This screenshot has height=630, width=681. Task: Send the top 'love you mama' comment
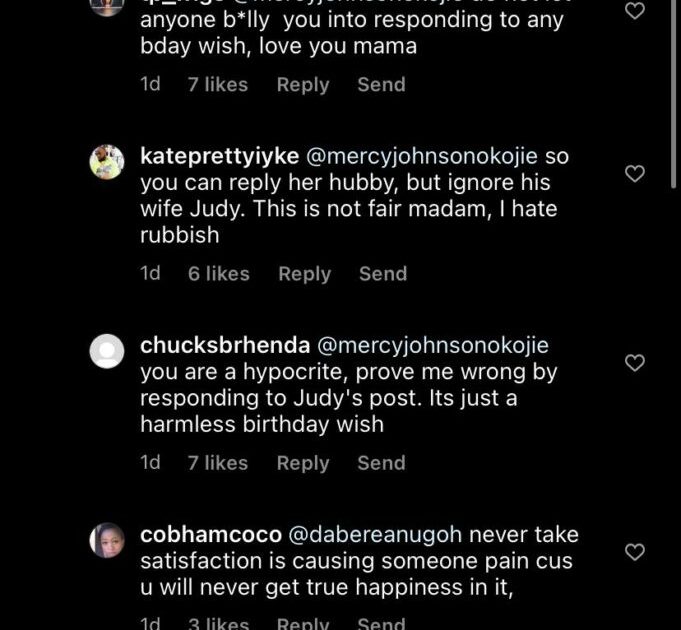(x=381, y=85)
